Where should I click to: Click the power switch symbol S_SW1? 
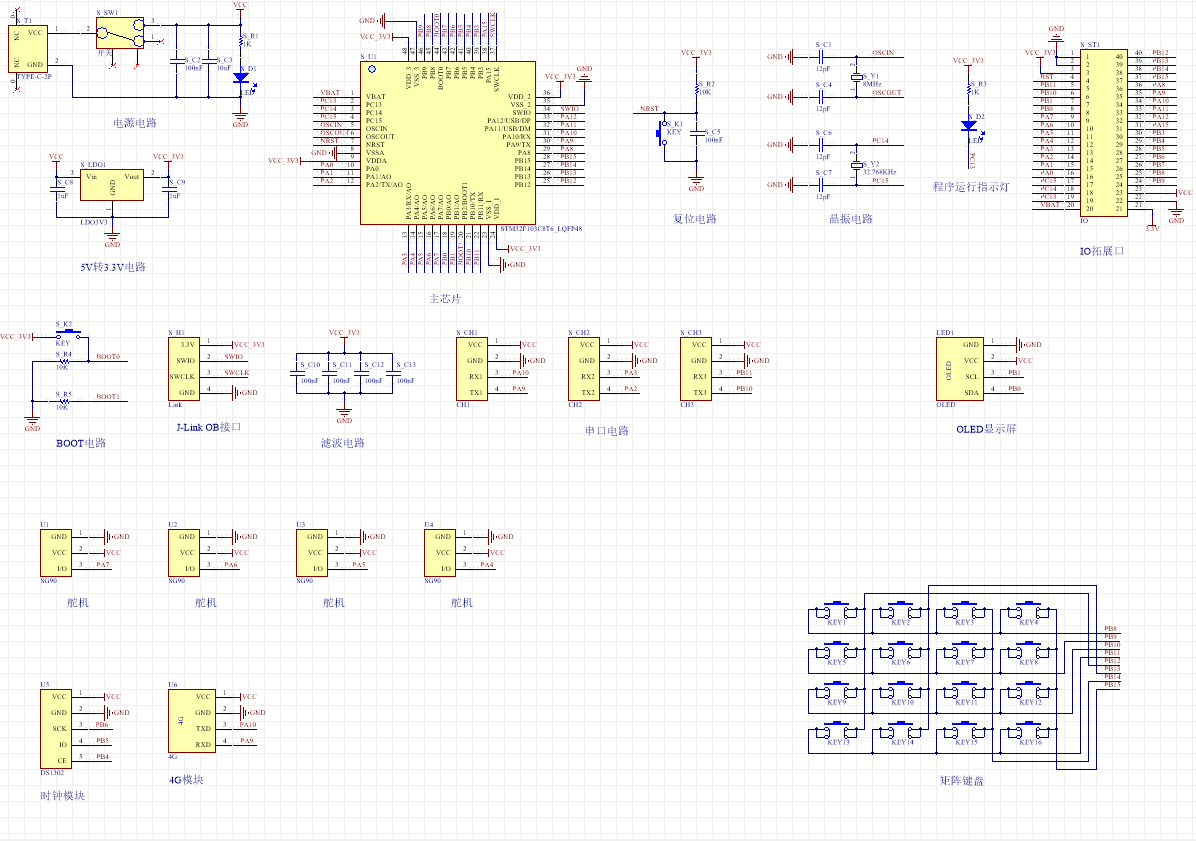click(120, 33)
